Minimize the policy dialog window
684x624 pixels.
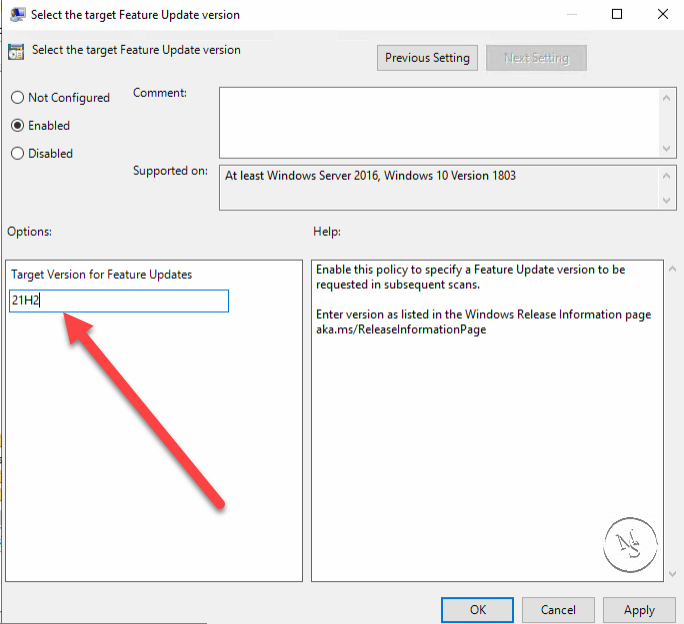[x=572, y=14]
